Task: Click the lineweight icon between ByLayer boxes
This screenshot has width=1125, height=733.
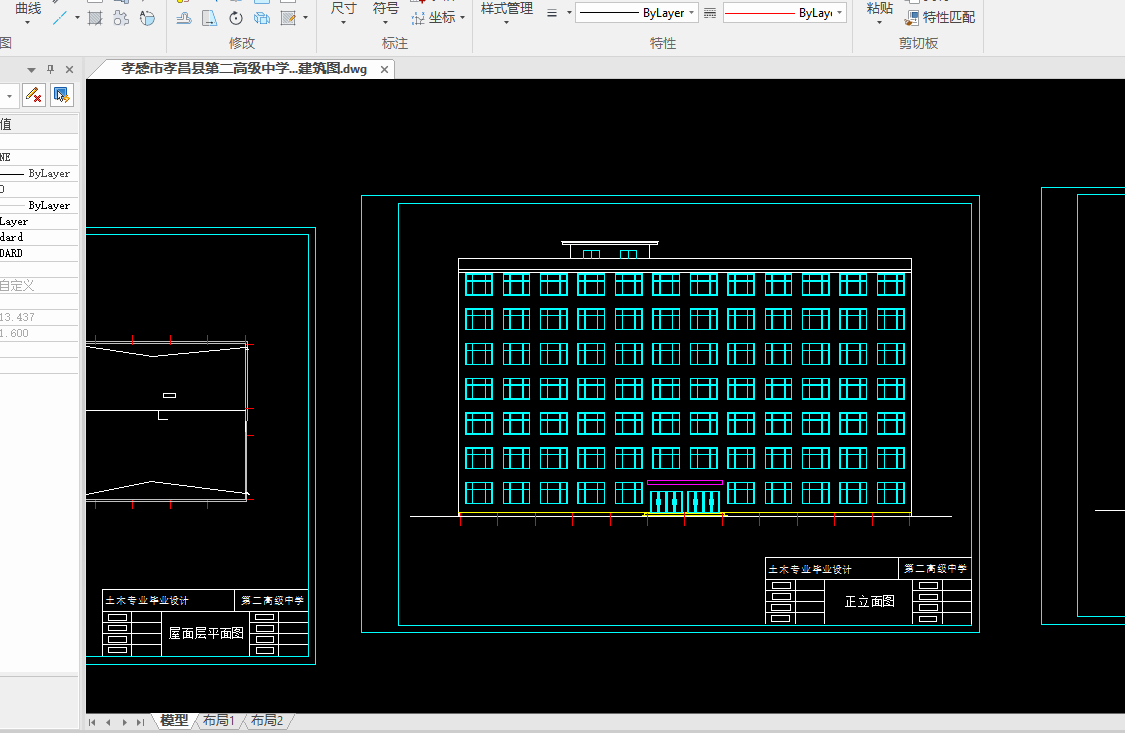Action: point(710,13)
